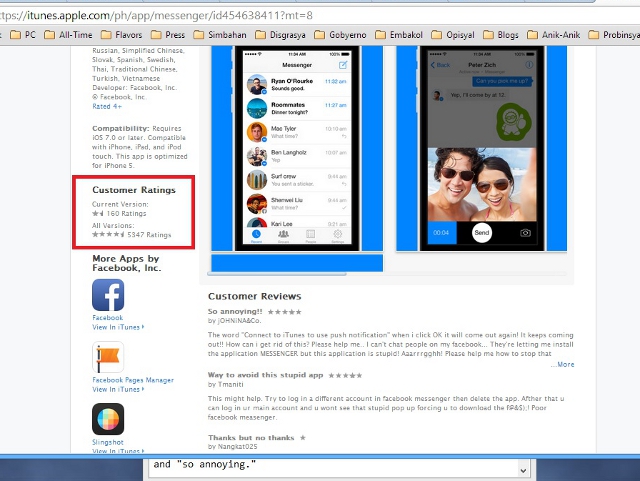Screen dimensions: 640x481
Task: Open the Probinsya bookmarks folder
Action: (x=614, y=35)
